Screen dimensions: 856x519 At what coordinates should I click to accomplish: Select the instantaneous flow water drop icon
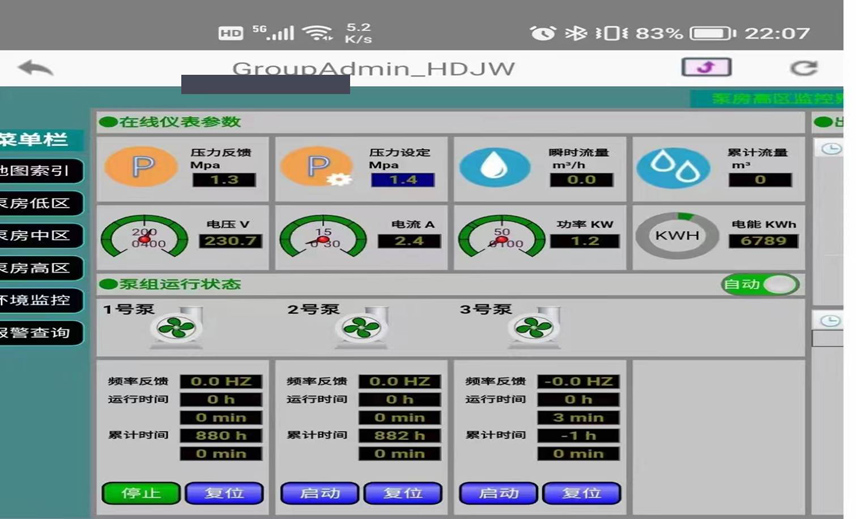click(x=495, y=166)
